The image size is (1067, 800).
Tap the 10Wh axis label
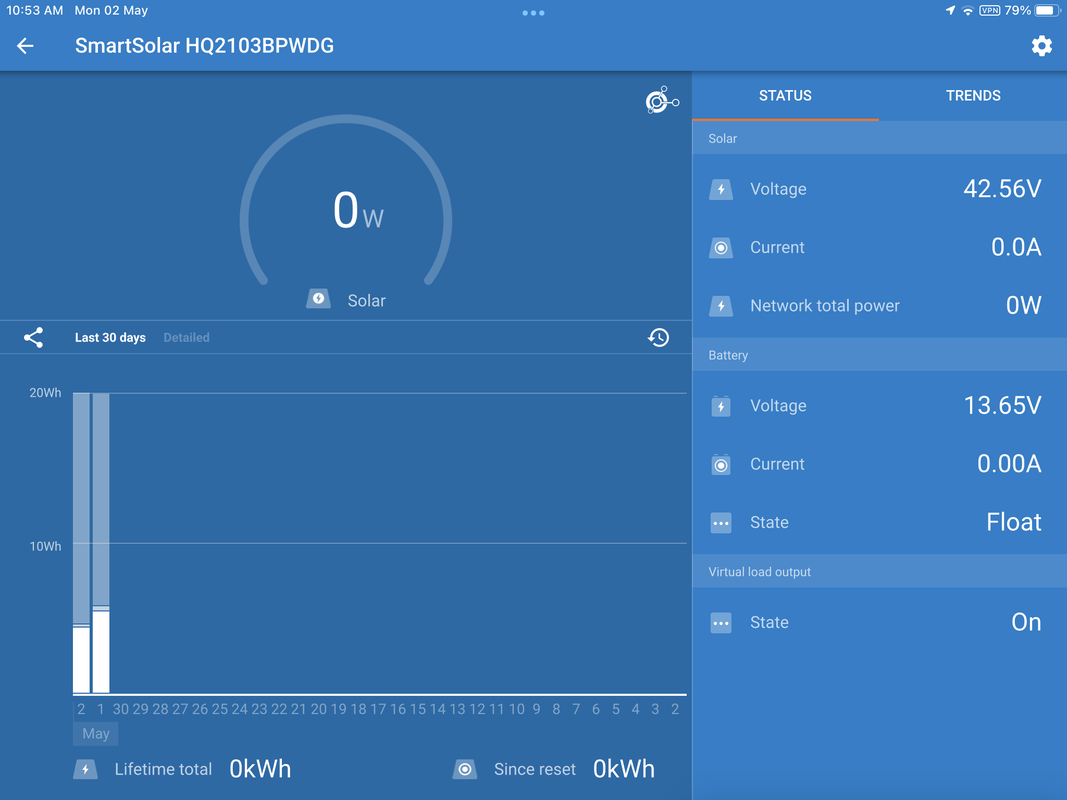click(x=45, y=546)
